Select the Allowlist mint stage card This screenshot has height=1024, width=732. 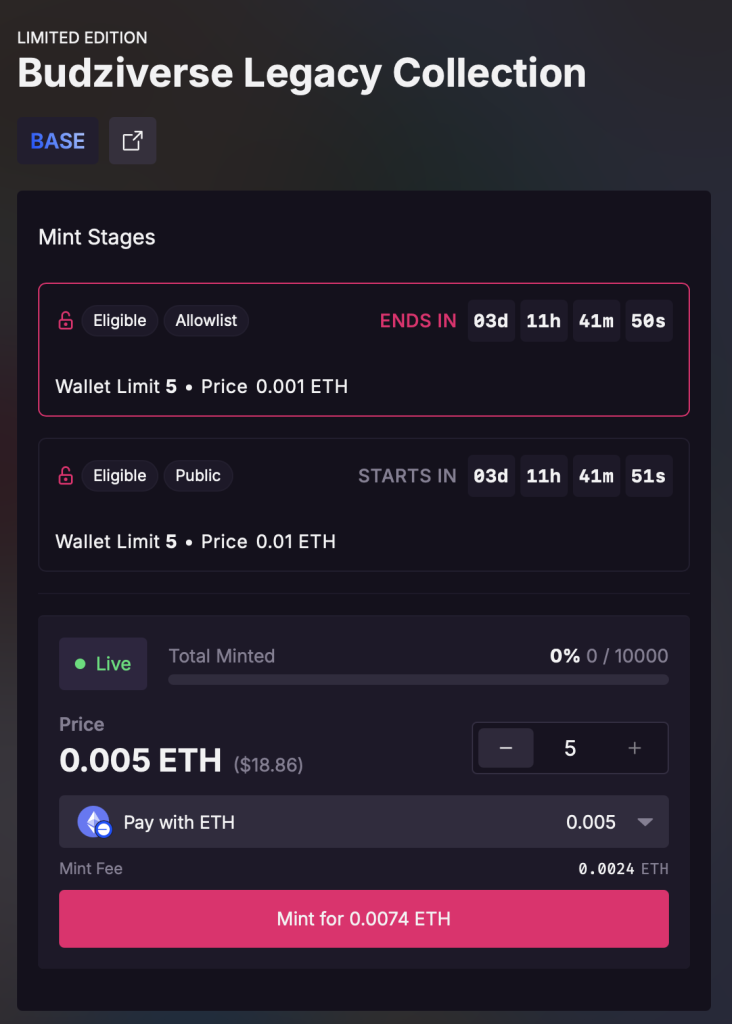[x=364, y=349]
